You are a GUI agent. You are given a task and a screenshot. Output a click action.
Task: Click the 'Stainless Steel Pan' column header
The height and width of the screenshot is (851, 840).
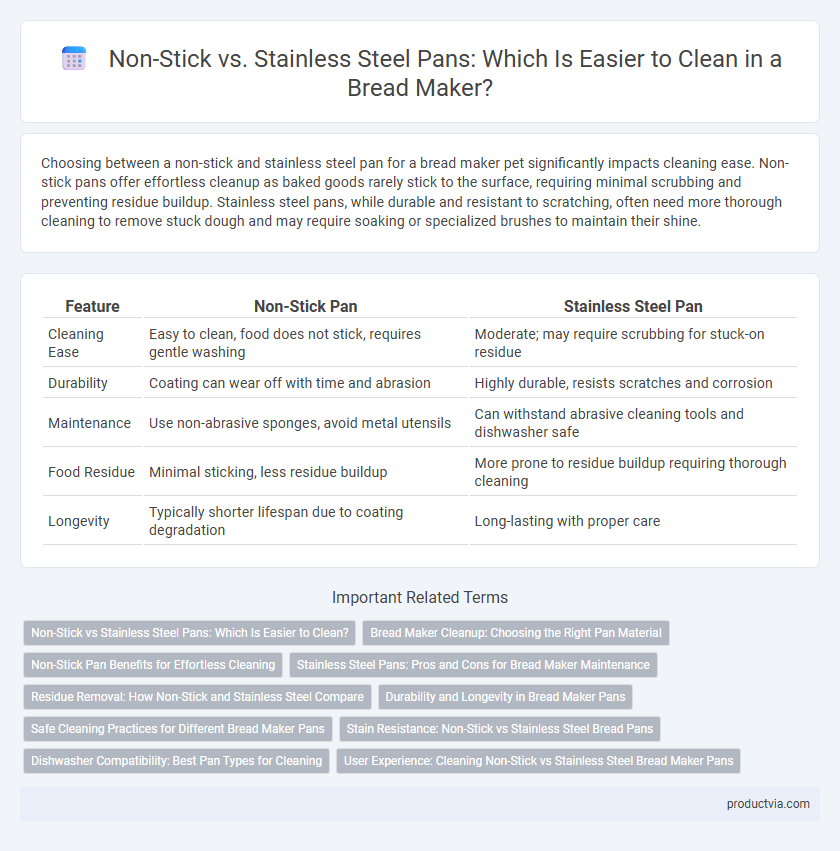click(x=633, y=306)
